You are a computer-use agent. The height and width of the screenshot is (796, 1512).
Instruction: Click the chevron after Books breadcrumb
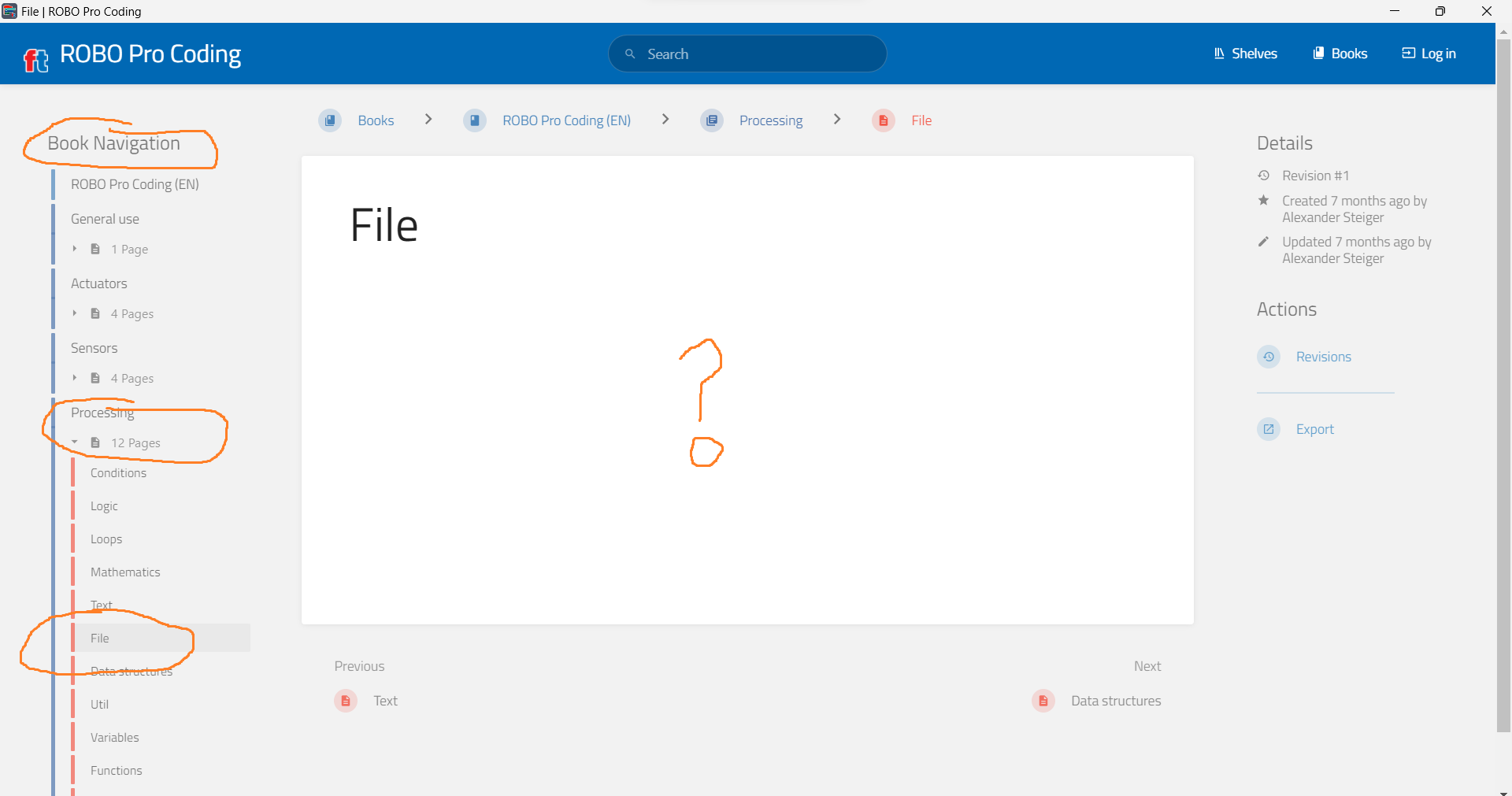click(428, 119)
